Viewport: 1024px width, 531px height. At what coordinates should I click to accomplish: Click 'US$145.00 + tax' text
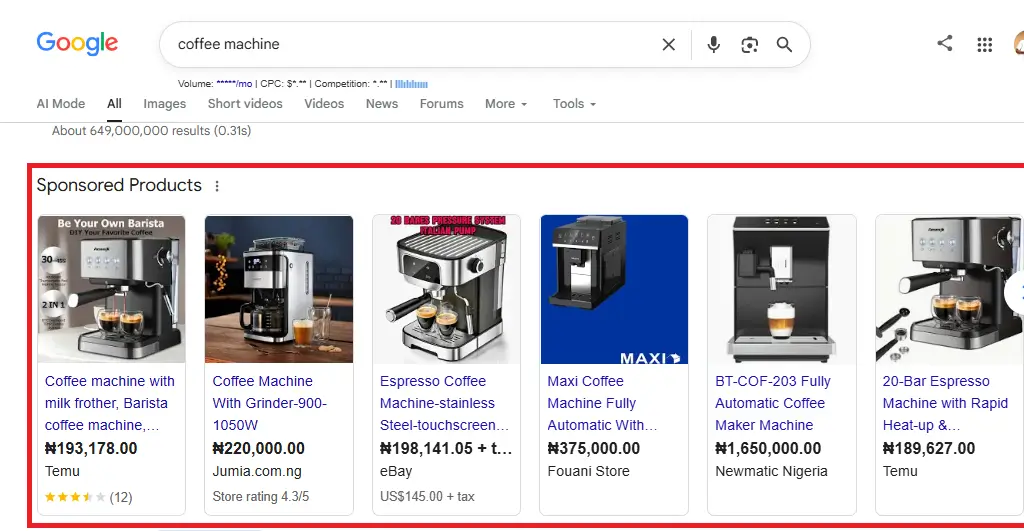point(427,497)
